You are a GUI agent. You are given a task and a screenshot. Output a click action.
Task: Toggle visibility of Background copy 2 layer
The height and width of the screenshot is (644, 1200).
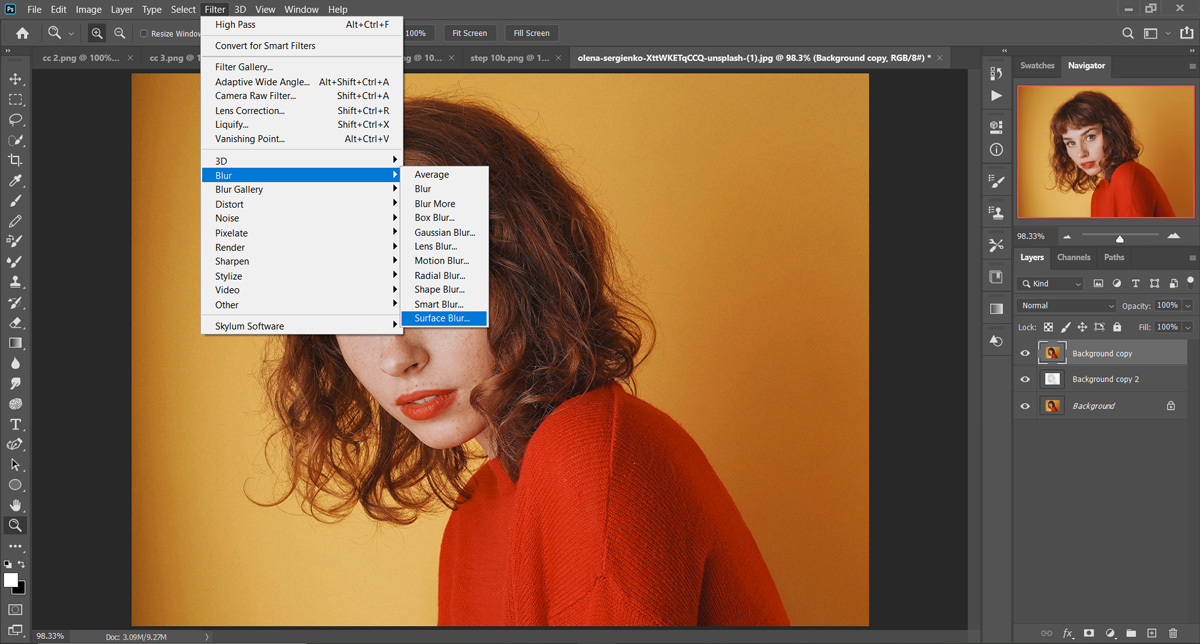click(x=1025, y=379)
